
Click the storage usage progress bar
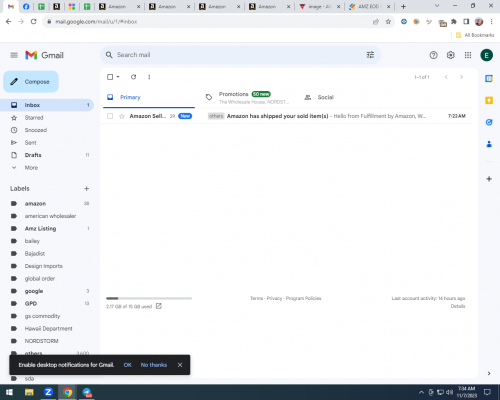[149, 298]
